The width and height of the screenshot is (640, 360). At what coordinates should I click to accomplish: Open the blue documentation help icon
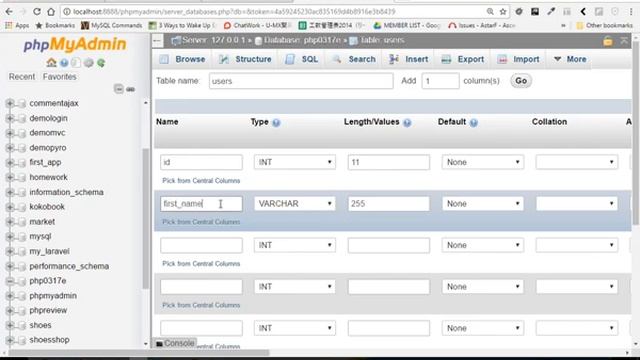pos(64,63)
